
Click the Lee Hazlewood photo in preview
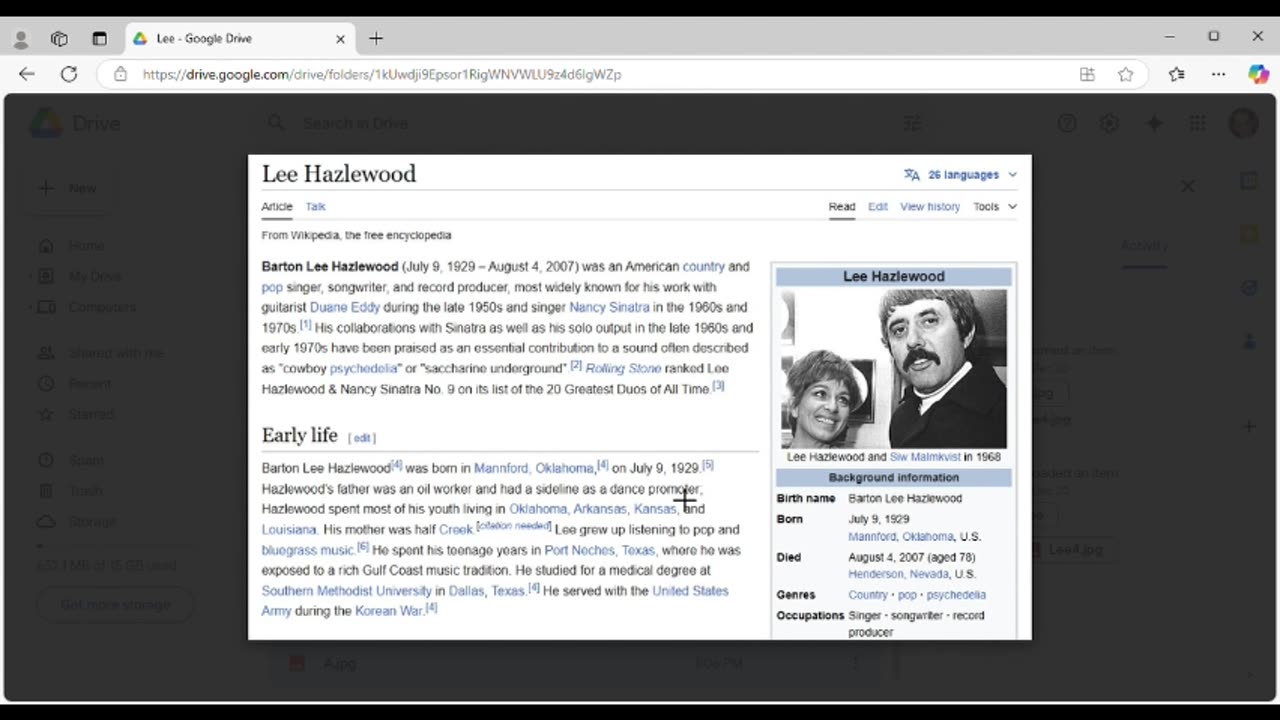pyautogui.click(x=894, y=369)
